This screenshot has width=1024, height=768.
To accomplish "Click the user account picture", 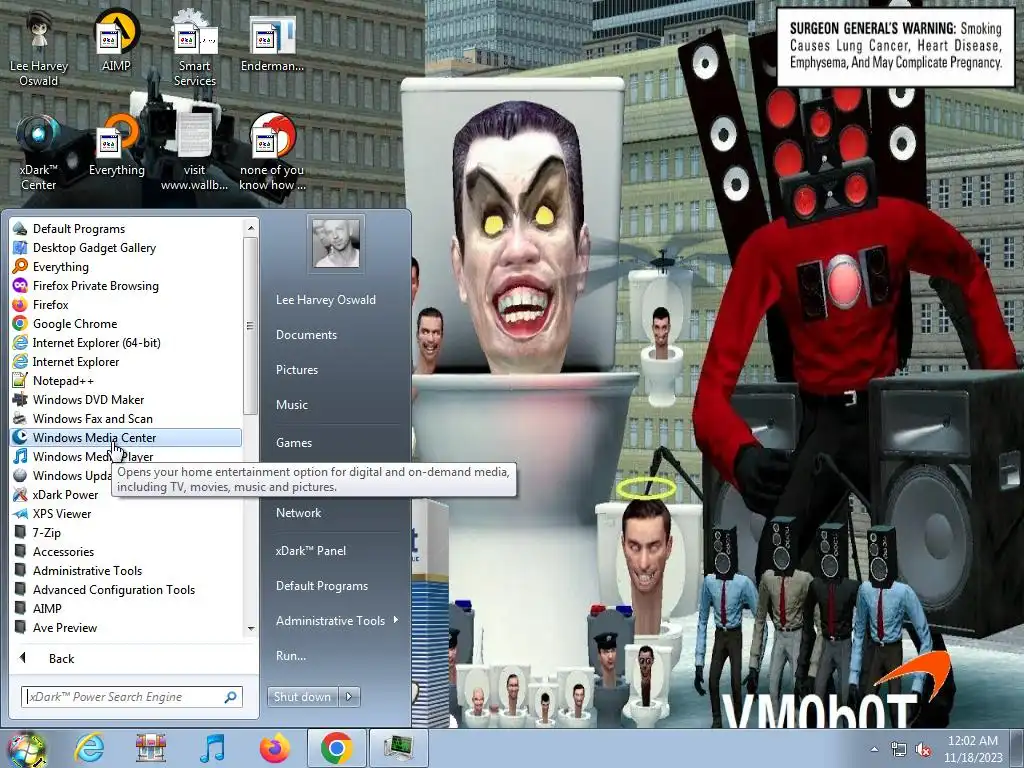I will click(336, 243).
